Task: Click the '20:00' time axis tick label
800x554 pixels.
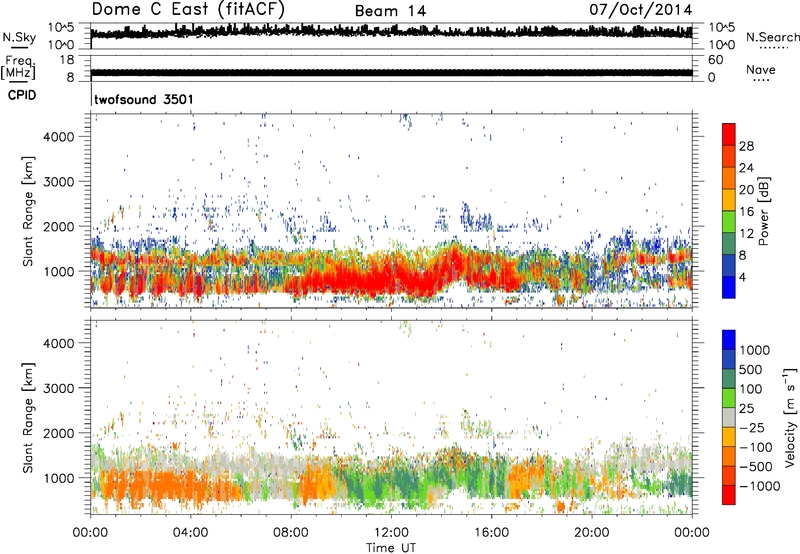Action: point(591,533)
